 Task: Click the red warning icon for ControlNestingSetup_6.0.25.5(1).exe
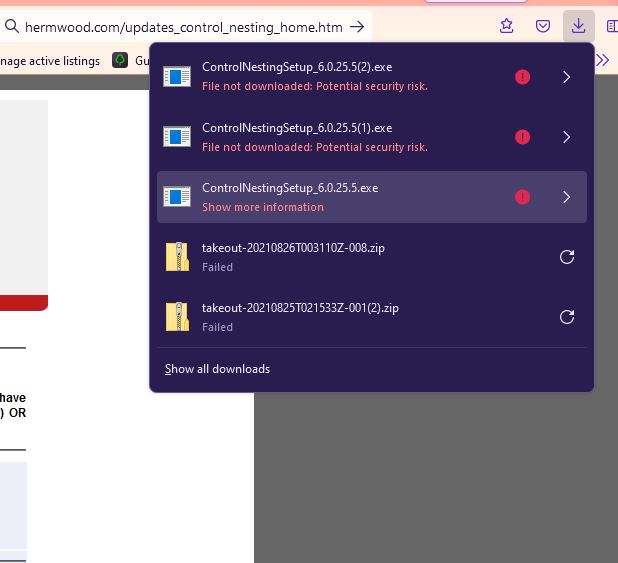[x=522, y=137]
